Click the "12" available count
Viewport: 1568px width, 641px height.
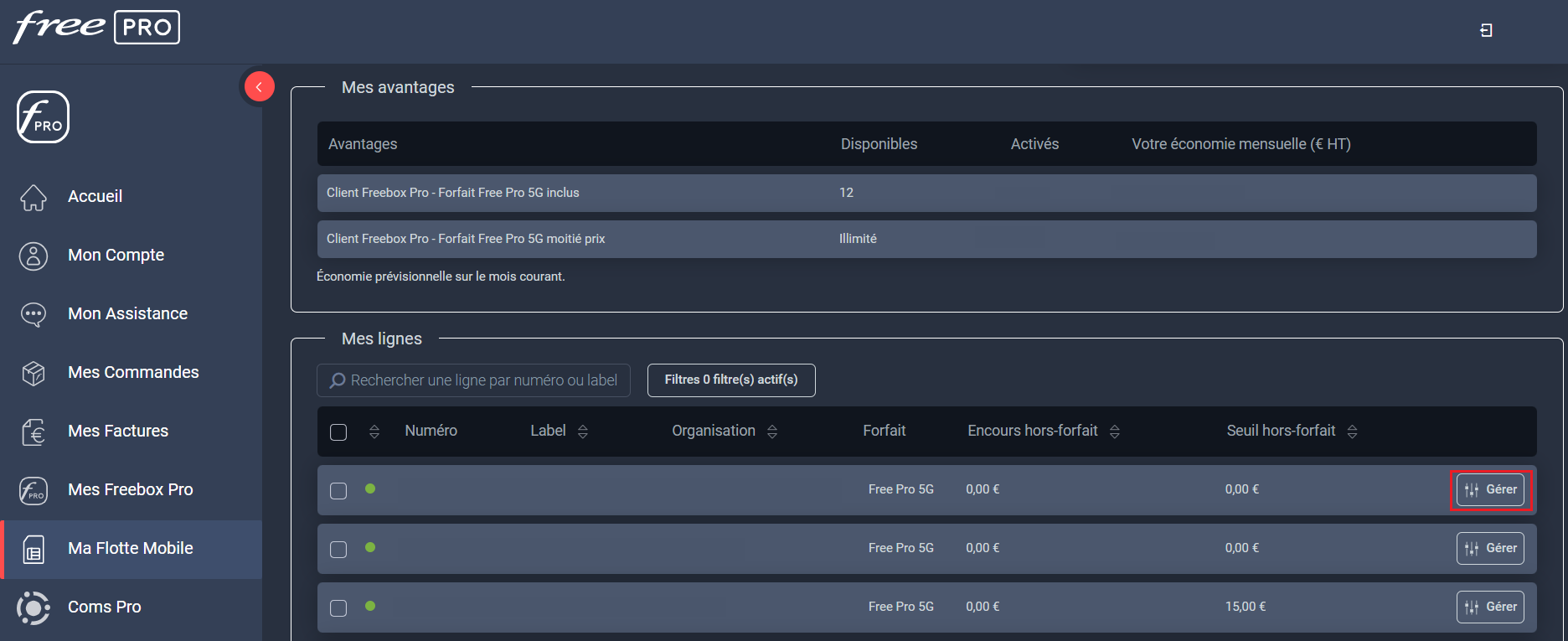click(847, 193)
